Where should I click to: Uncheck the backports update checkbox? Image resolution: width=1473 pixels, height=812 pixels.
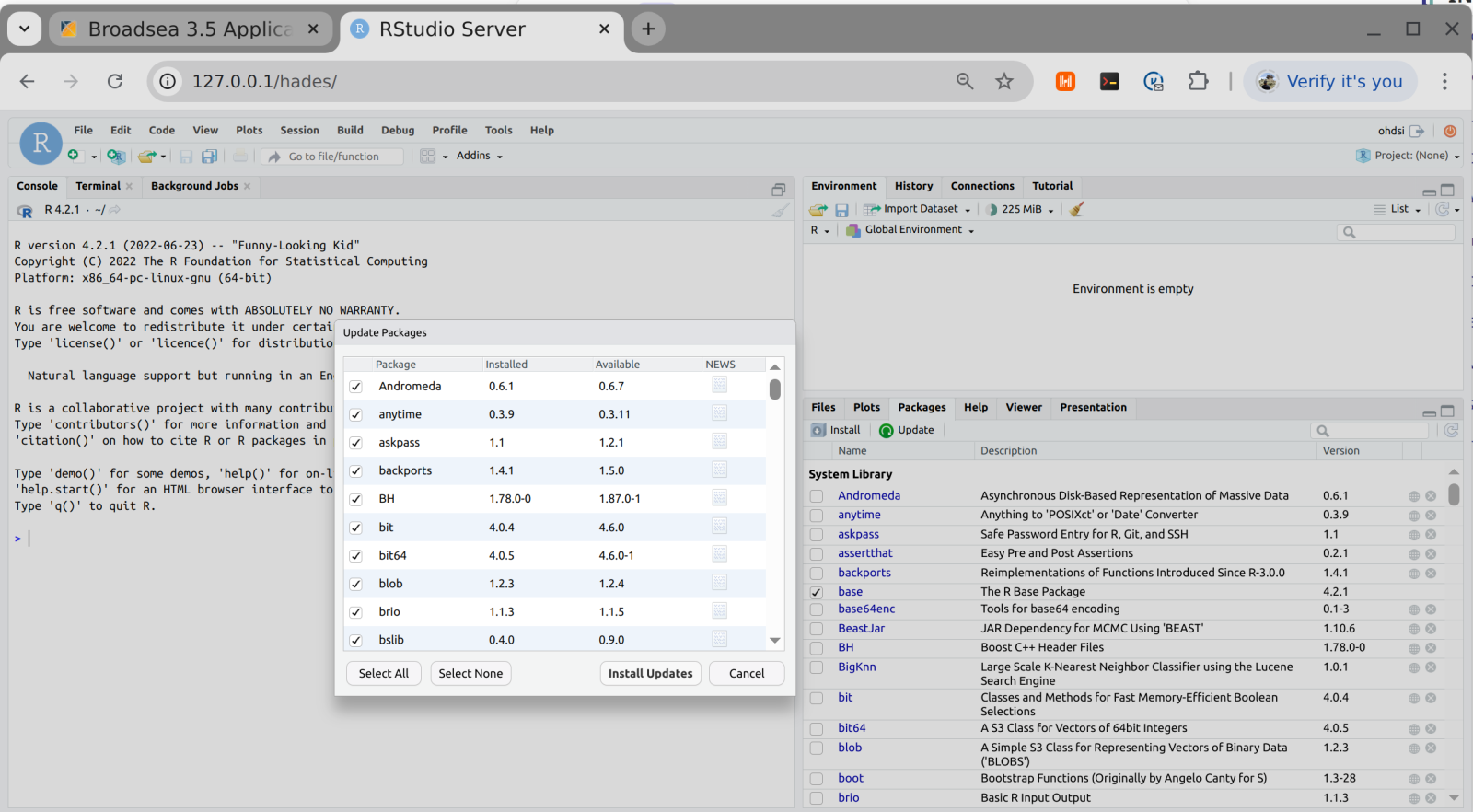[356, 471]
